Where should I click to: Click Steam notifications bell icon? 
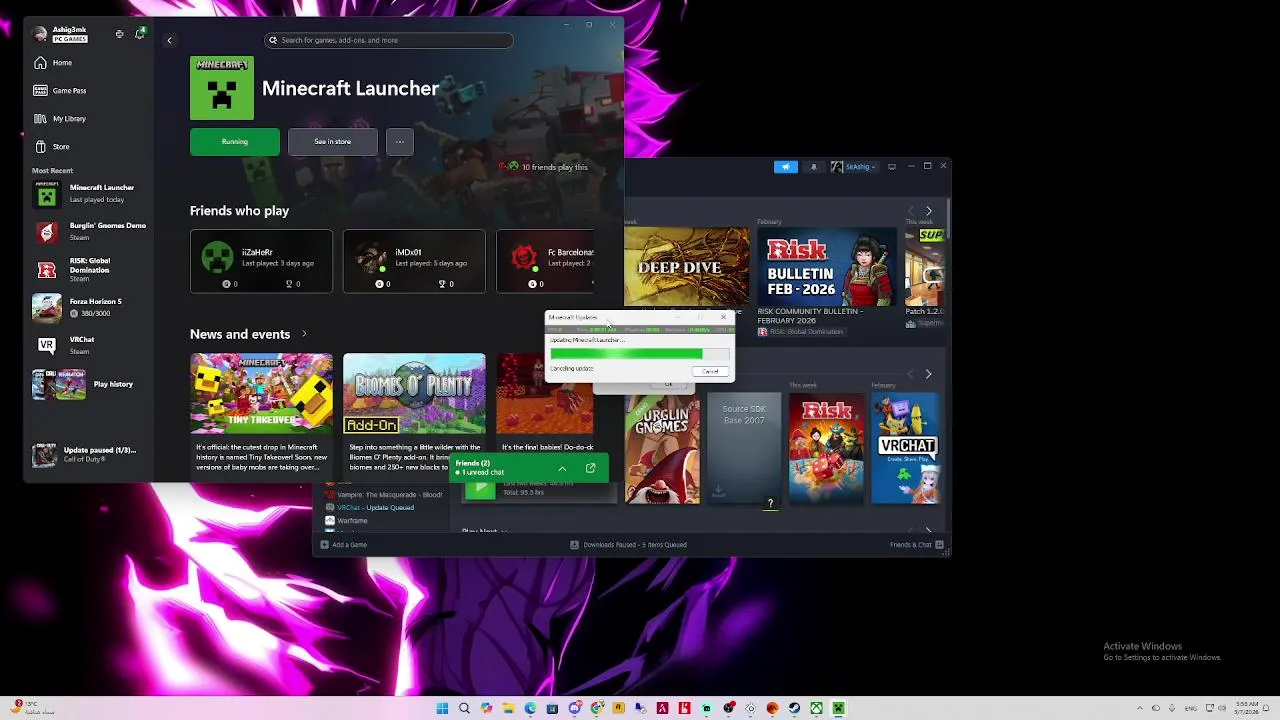click(x=813, y=167)
